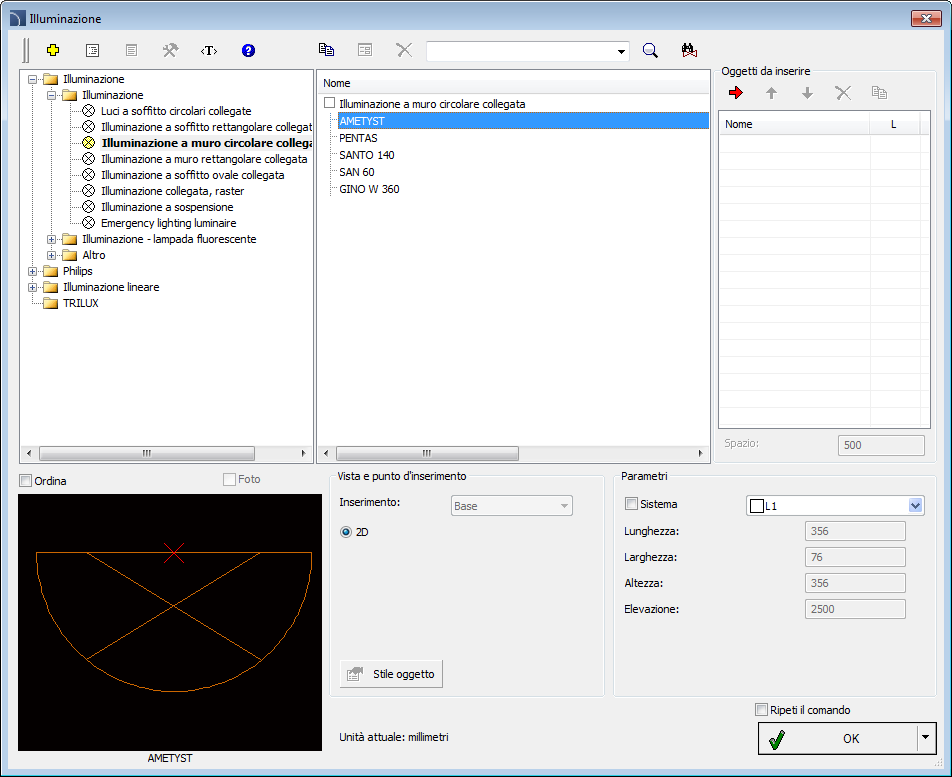This screenshot has height=777, width=952.
Task: Select Emergency lighting luminaire item
Action: coord(169,223)
